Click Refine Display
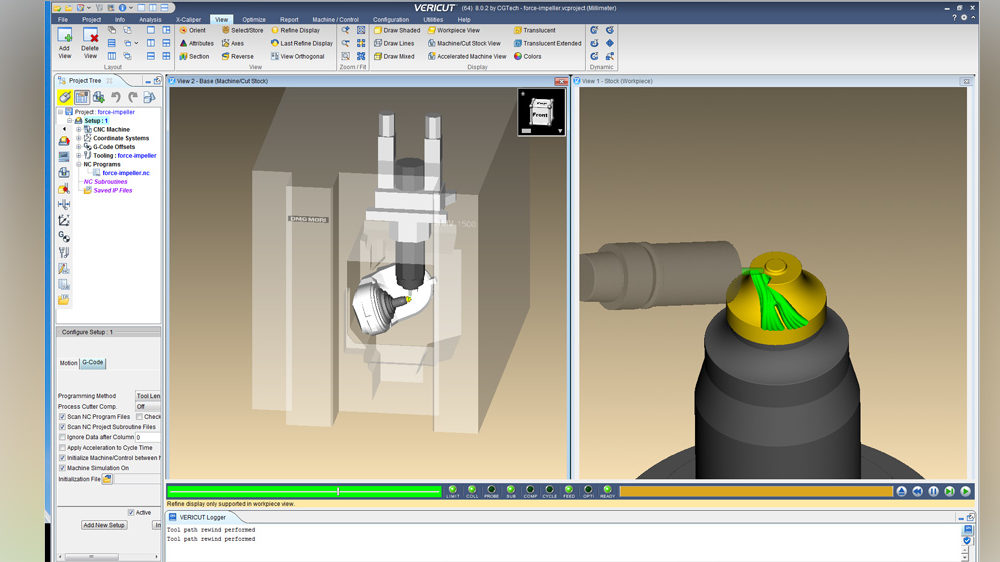 295,30
